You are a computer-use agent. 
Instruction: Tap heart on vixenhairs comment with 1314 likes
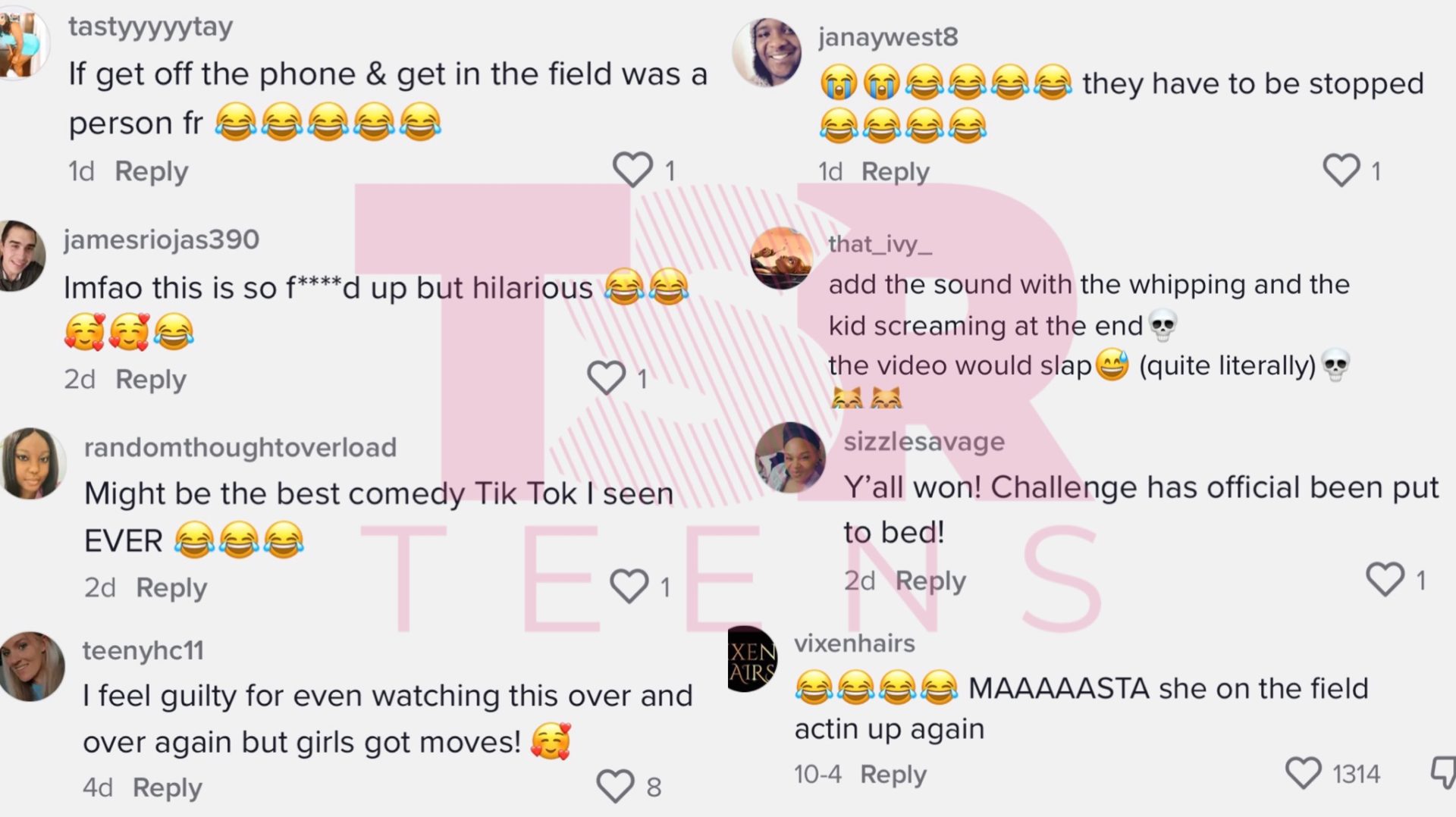[1304, 773]
